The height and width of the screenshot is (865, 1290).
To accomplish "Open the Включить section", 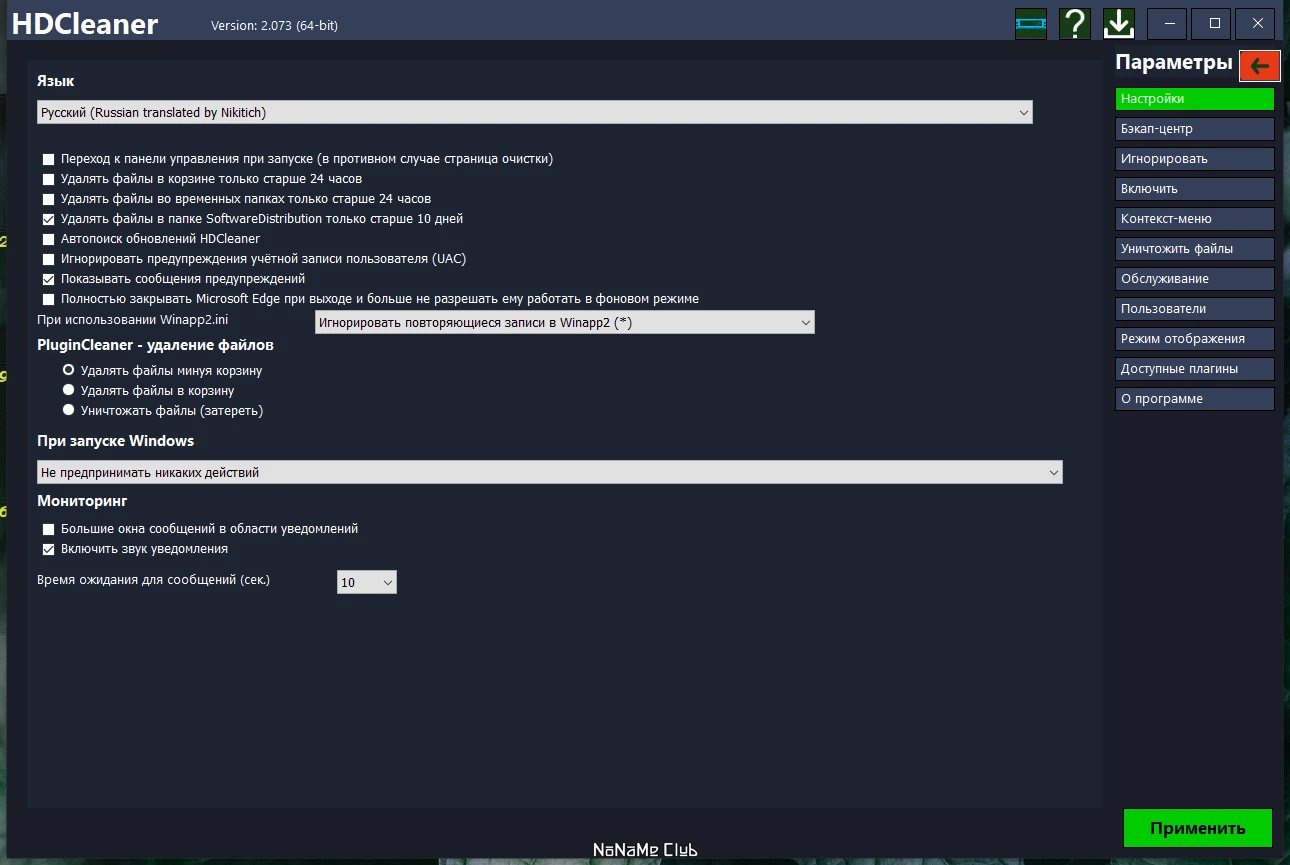I will coord(1195,189).
